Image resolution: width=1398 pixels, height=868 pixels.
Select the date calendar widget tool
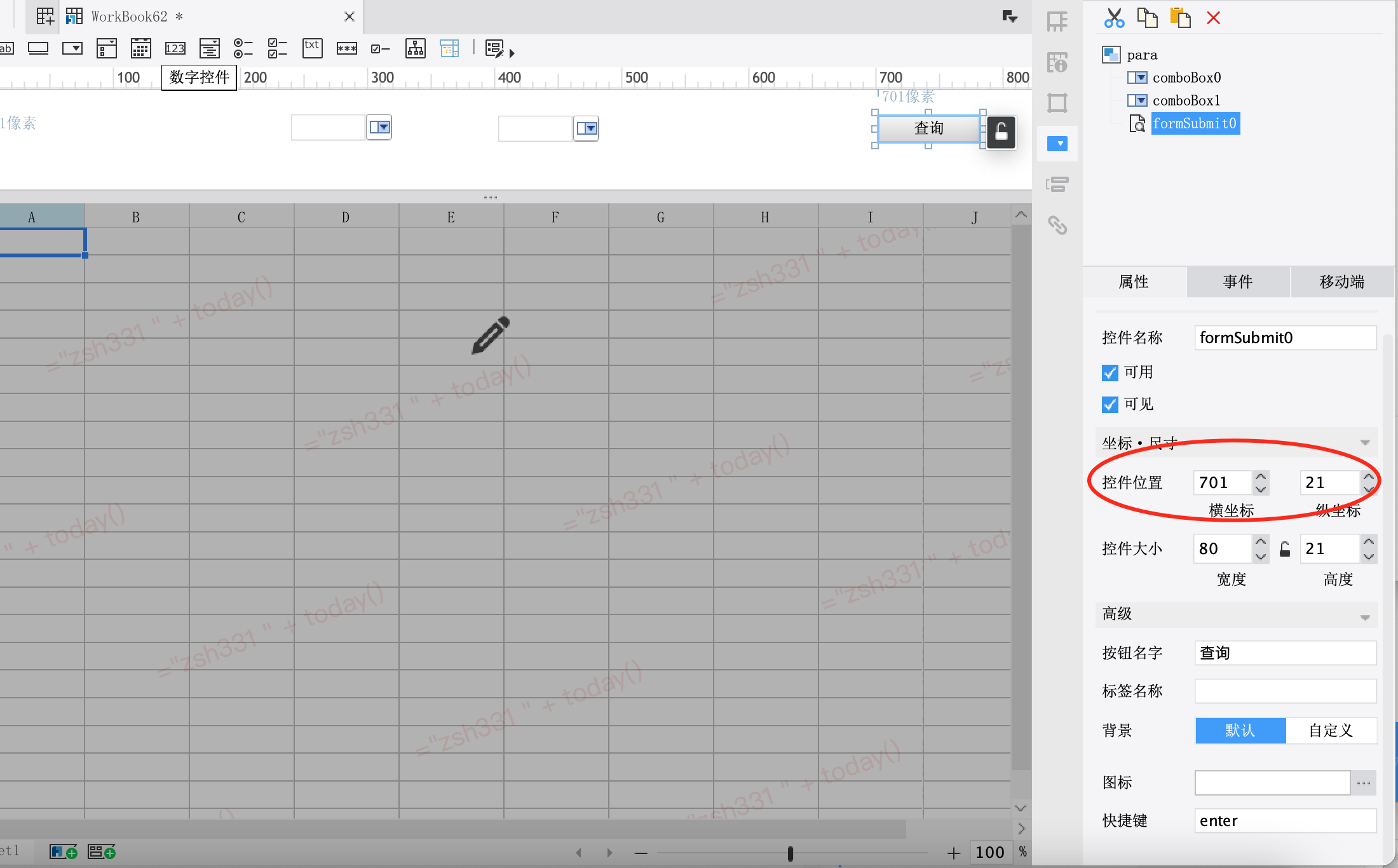coord(140,48)
